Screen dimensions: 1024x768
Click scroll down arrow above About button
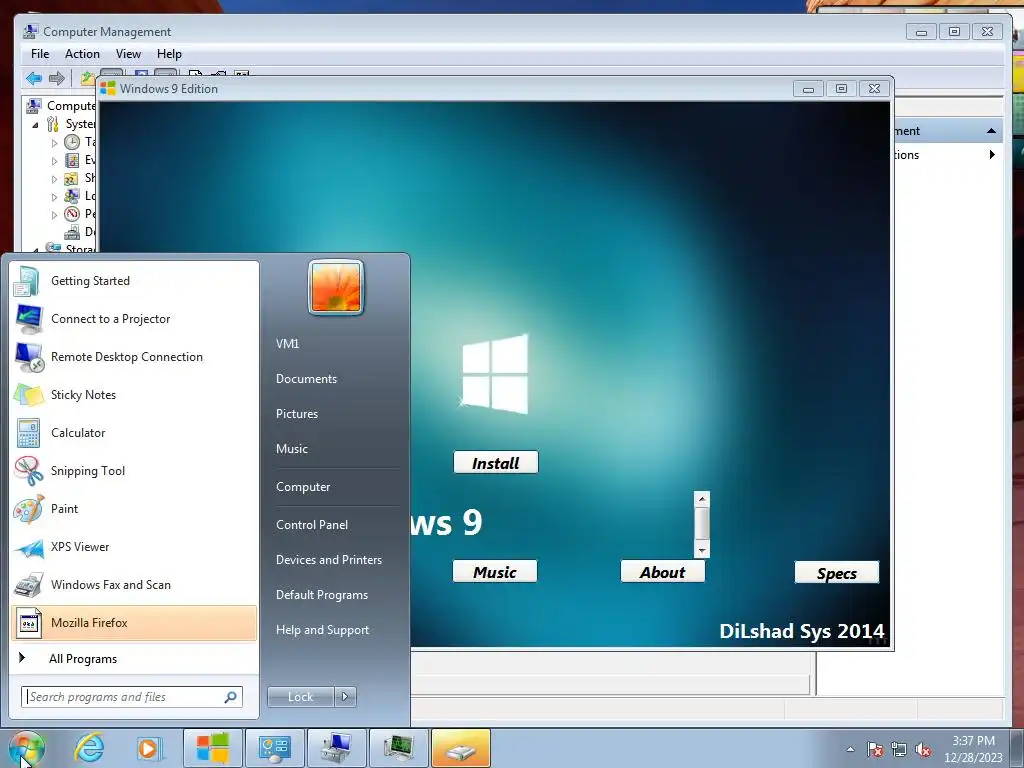click(x=702, y=551)
